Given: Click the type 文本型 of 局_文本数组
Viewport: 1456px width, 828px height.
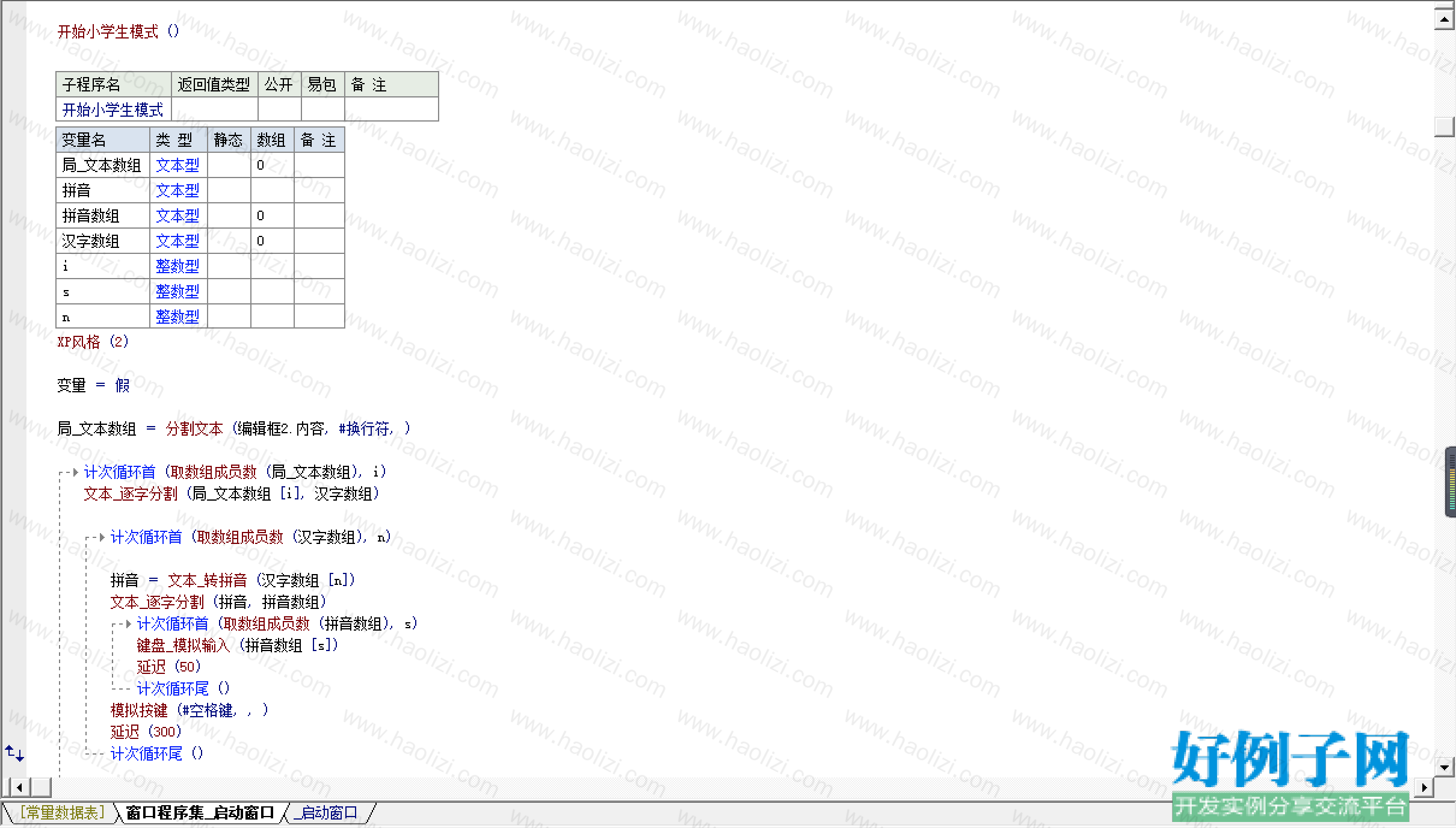Looking at the screenshot, I should [177, 165].
